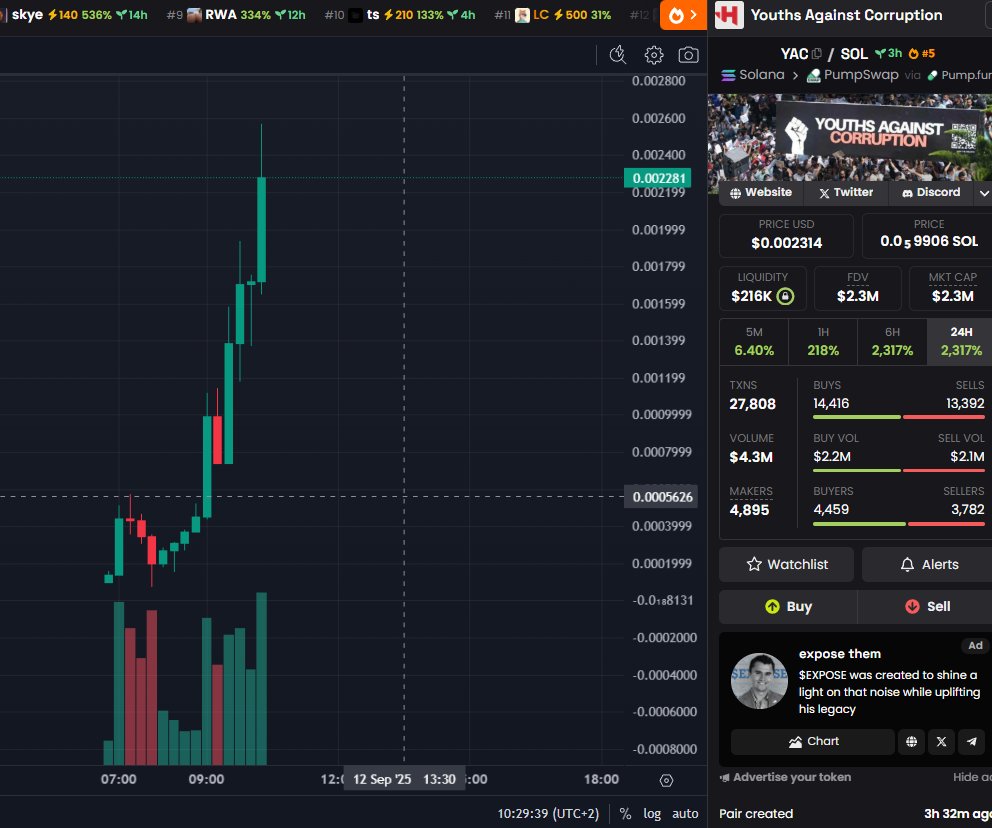Click the skye trending token
The image size is (992, 828).
(x=77, y=15)
